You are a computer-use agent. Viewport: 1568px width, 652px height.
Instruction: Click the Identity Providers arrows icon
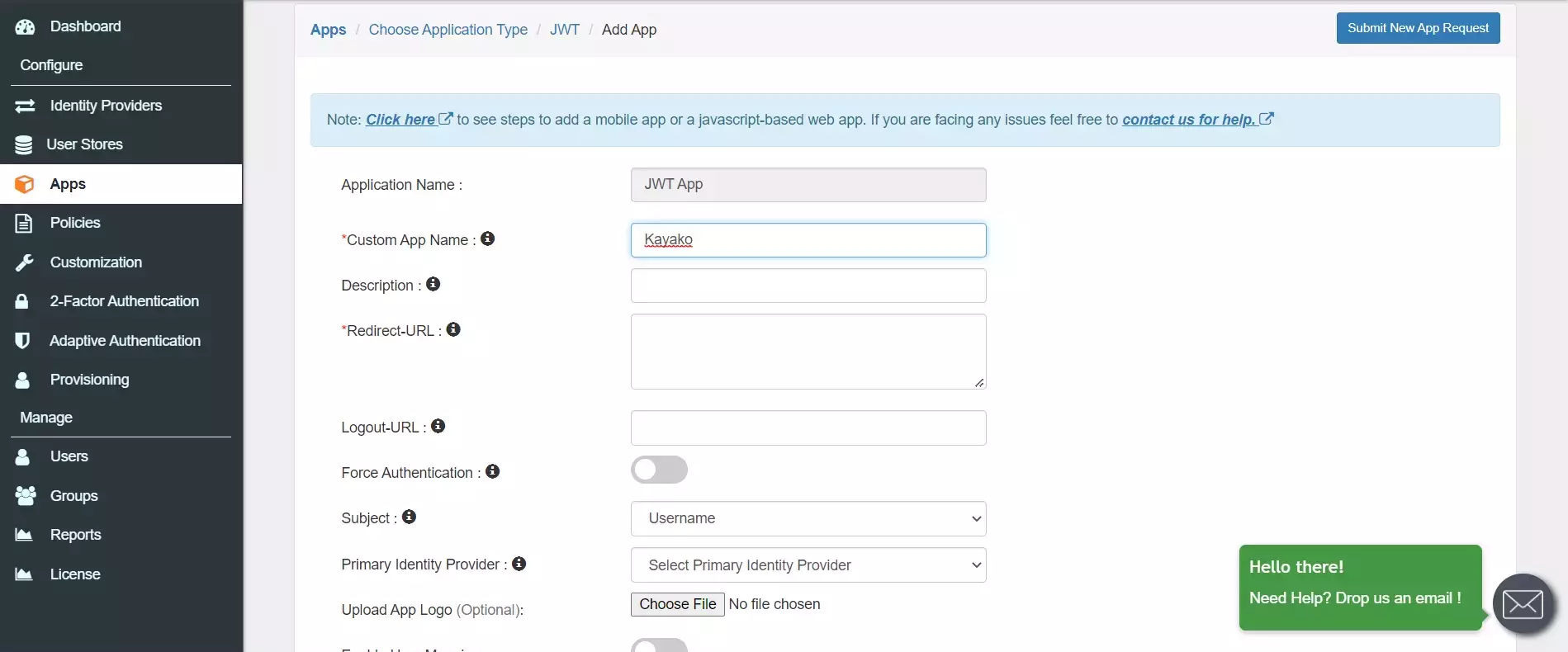pyautogui.click(x=25, y=106)
